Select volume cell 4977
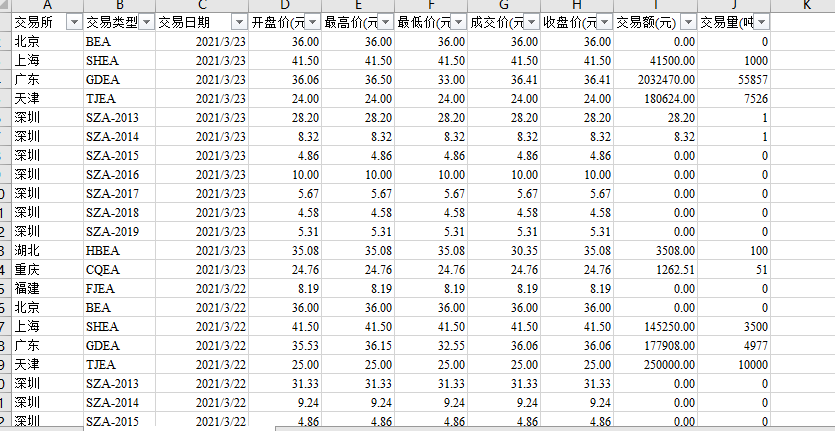This screenshot has height=431, width=835. [x=734, y=346]
